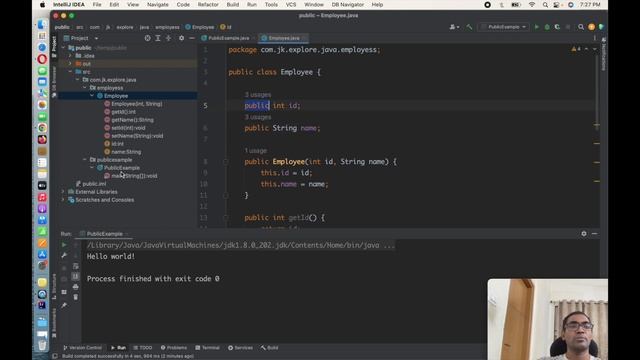
Task: Collapse the public project root node
Action: tap(64, 48)
